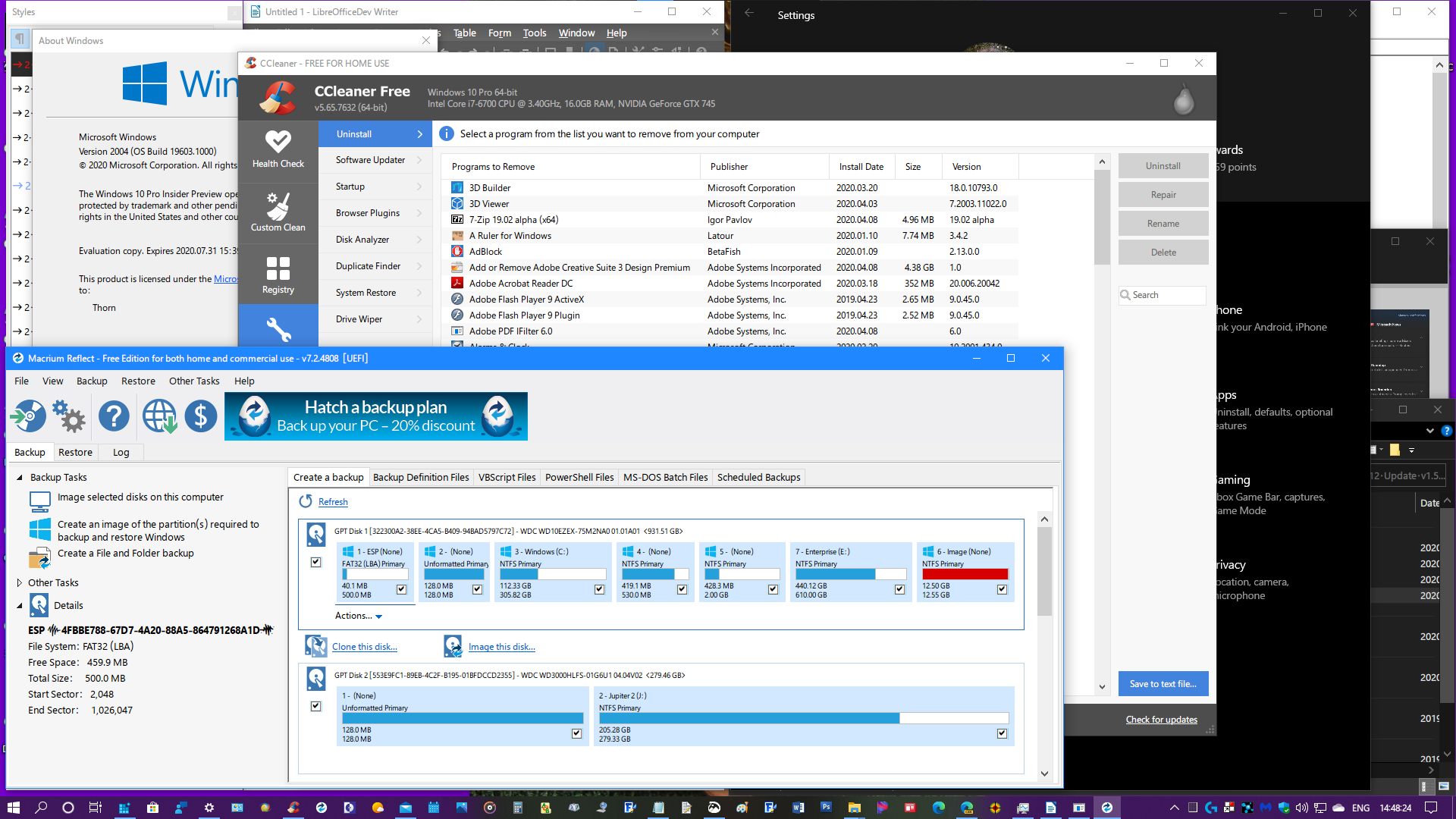Toggle 6 - Image partition checkbox

pyautogui.click(x=1002, y=589)
